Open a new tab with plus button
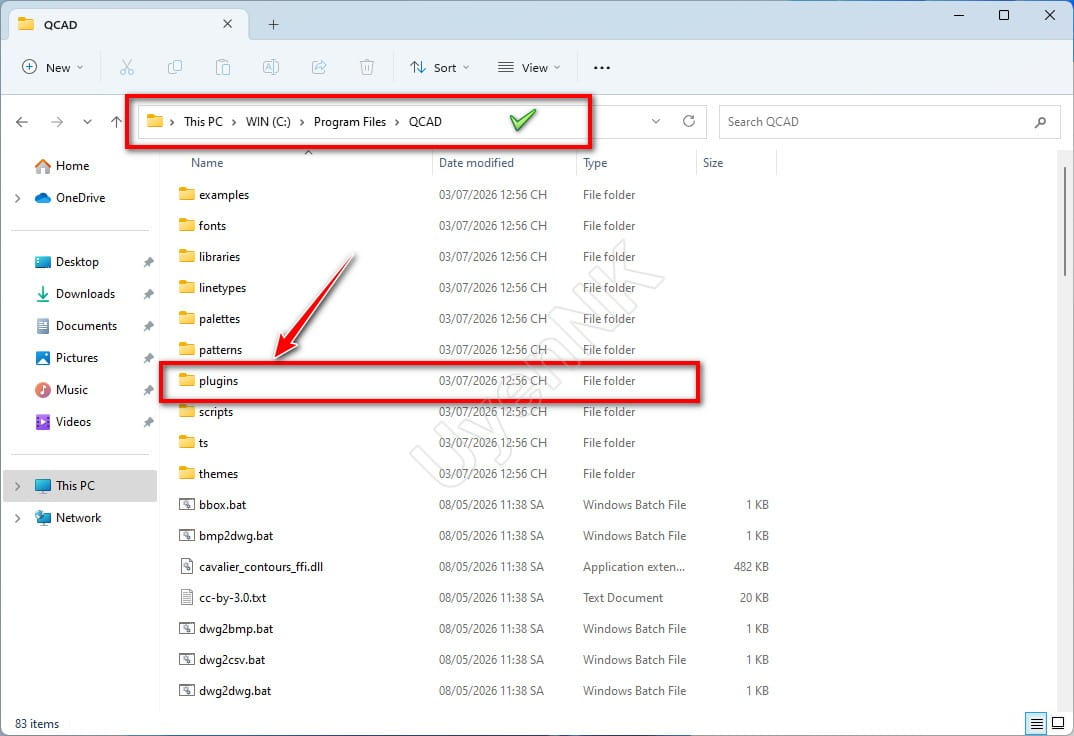1074x736 pixels. 273,25
